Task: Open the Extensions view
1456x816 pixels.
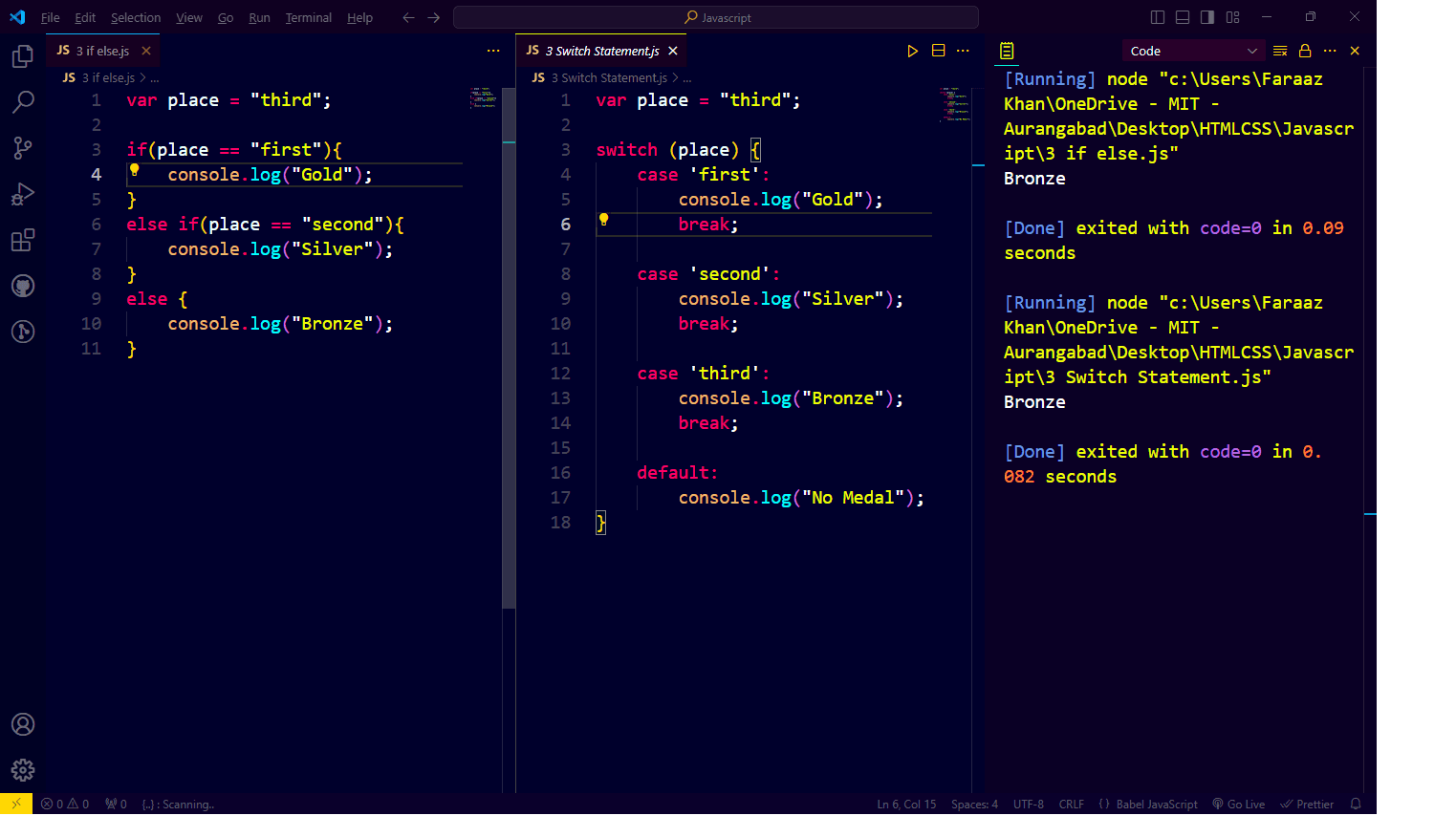Action: point(23,240)
